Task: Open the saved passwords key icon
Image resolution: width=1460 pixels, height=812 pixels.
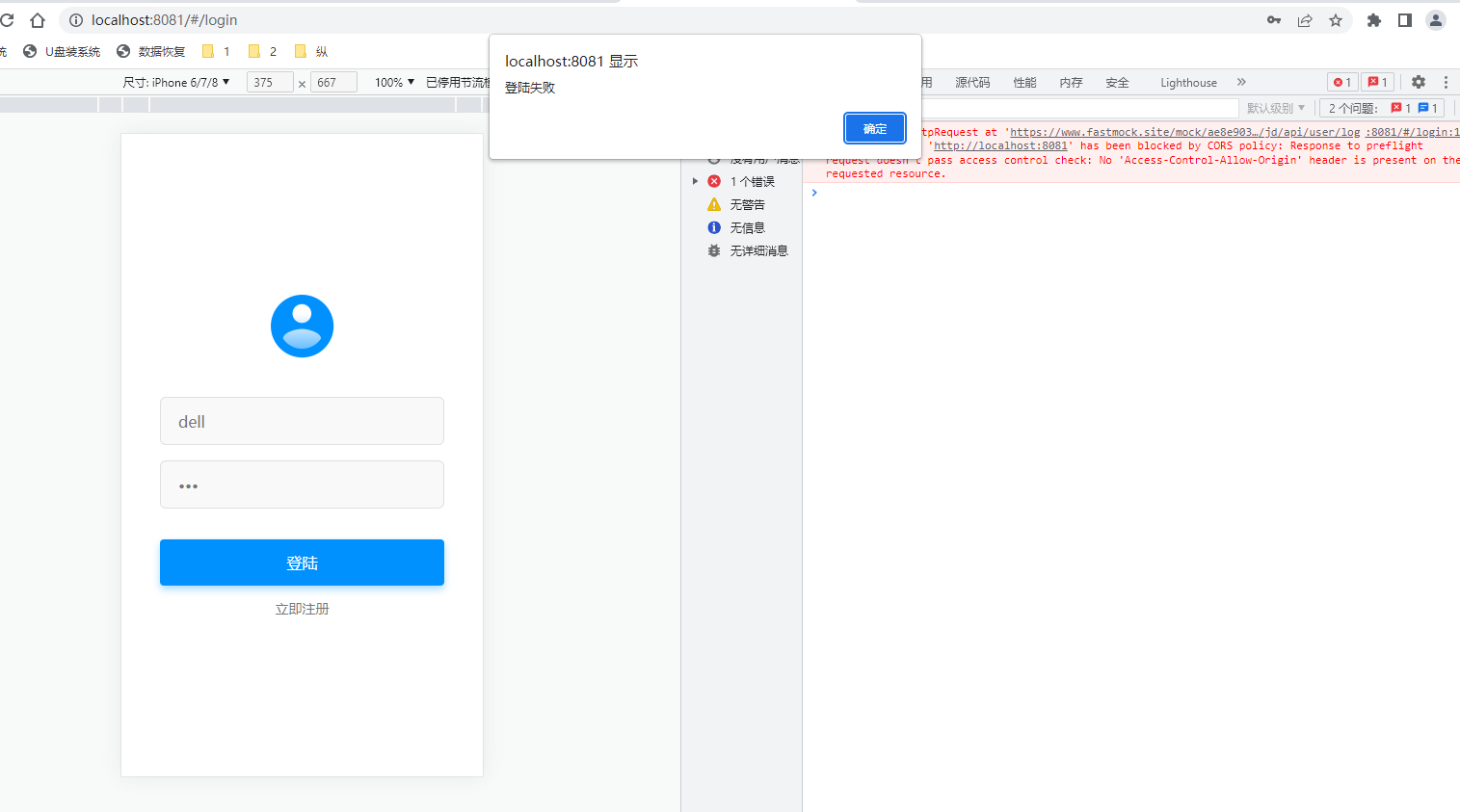Action: [x=1274, y=20]
